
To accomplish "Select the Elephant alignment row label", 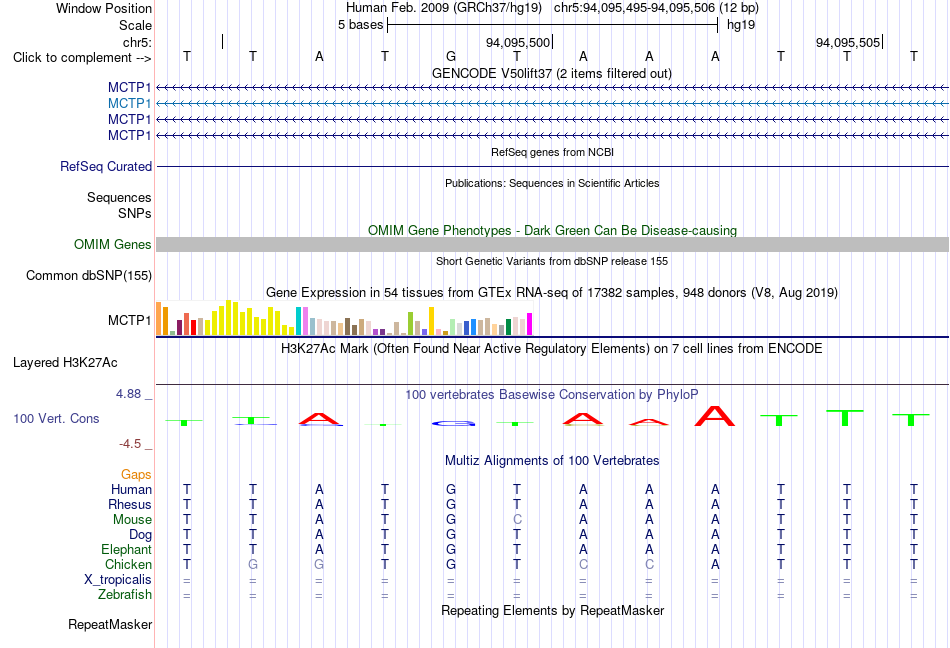I will click(x=126, y=549).
